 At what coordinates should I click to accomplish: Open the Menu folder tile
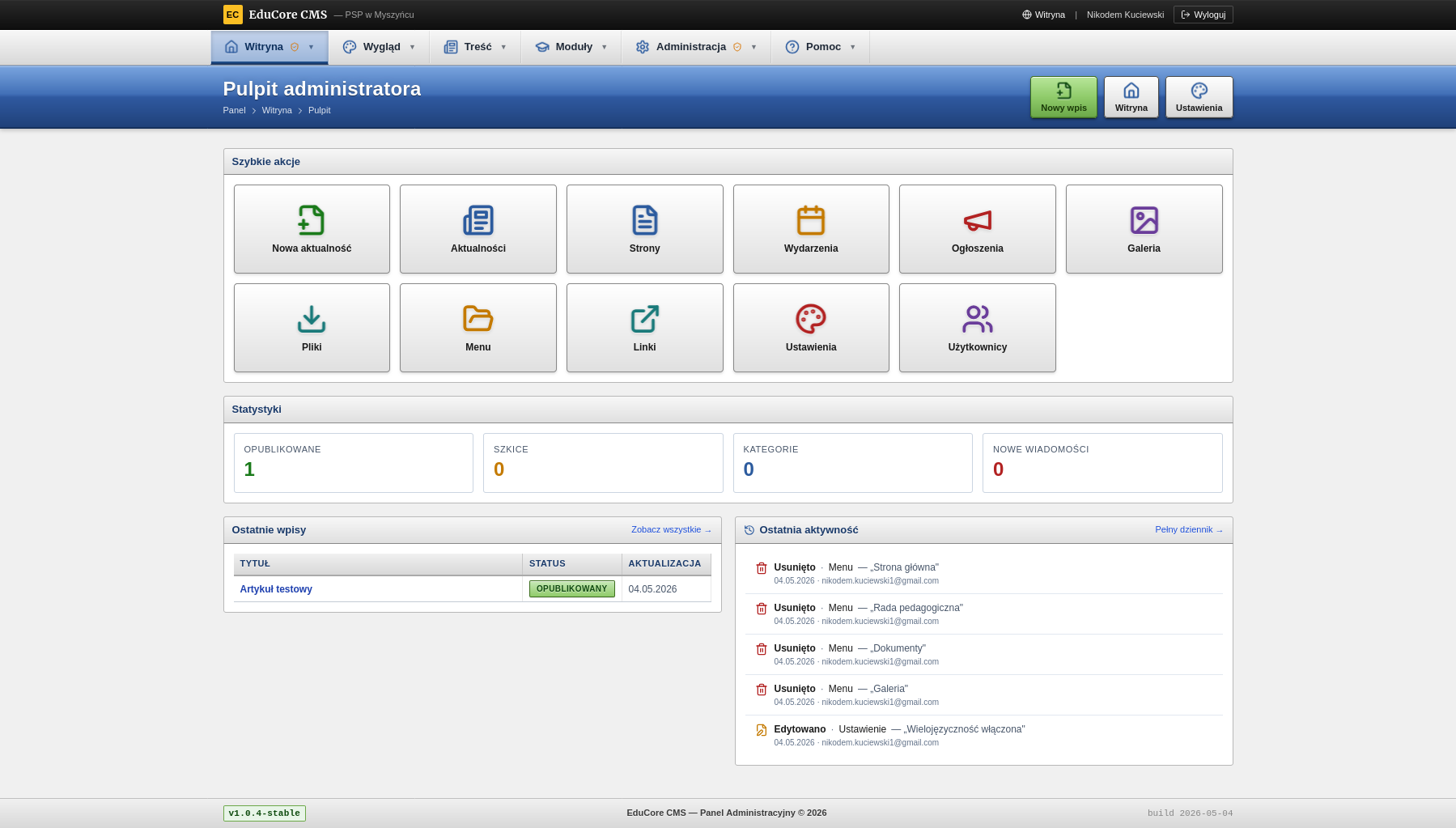(x=478, y=328)
